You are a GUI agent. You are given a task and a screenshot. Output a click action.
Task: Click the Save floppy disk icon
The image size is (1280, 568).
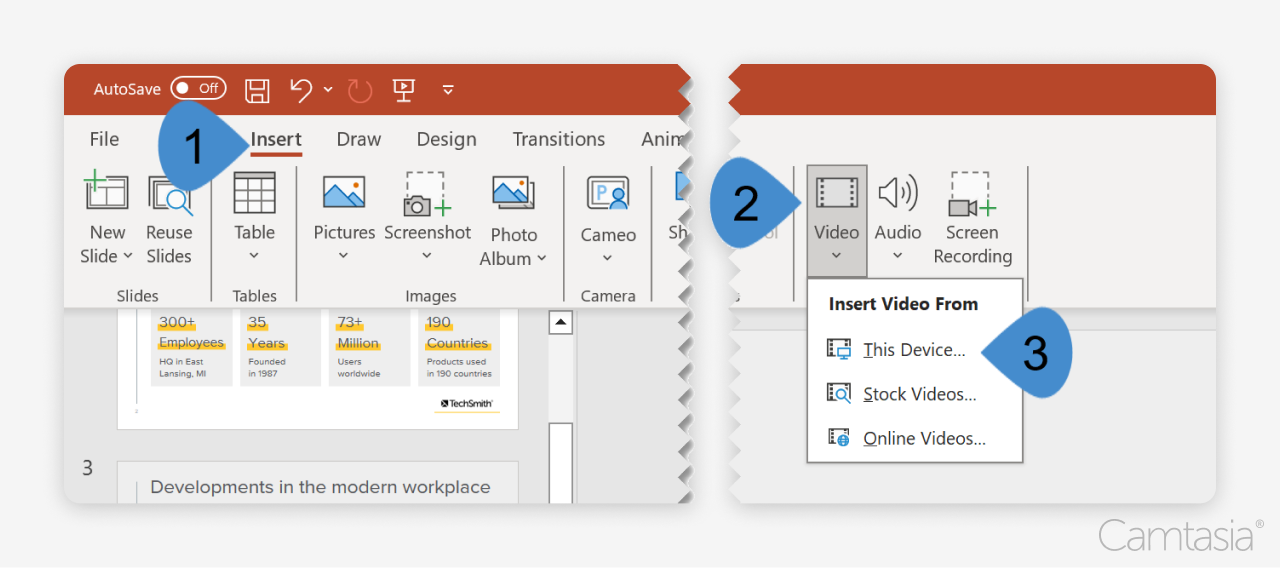point(257,90)
